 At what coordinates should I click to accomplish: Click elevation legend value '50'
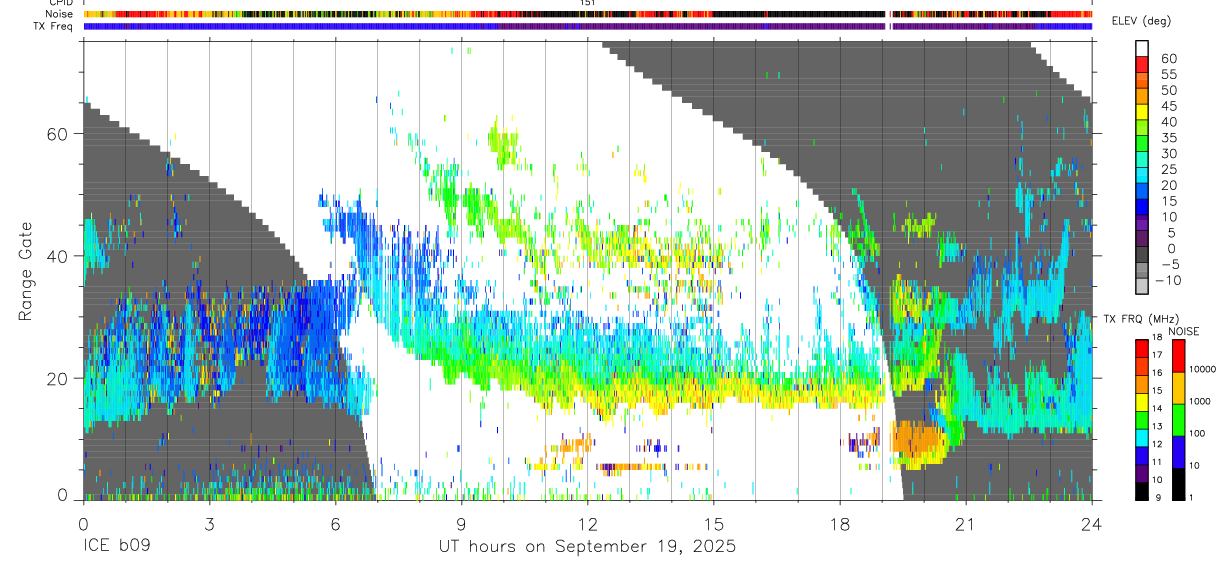pos(1168,90)
